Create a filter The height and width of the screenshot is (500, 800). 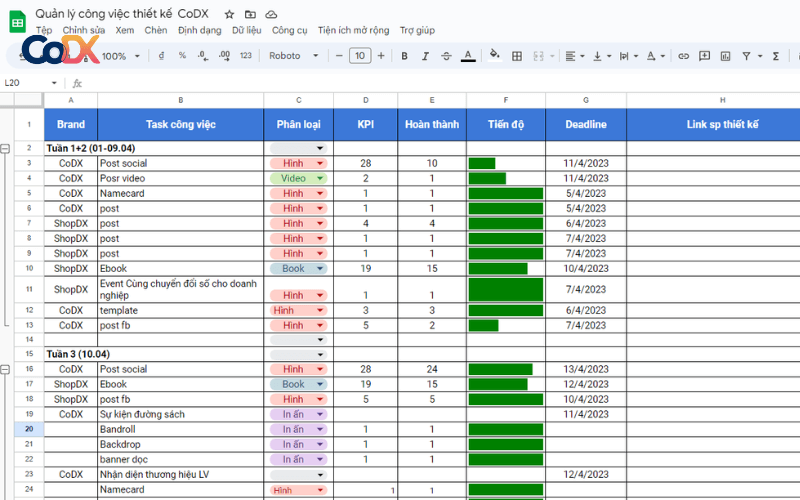coord(746,56)
